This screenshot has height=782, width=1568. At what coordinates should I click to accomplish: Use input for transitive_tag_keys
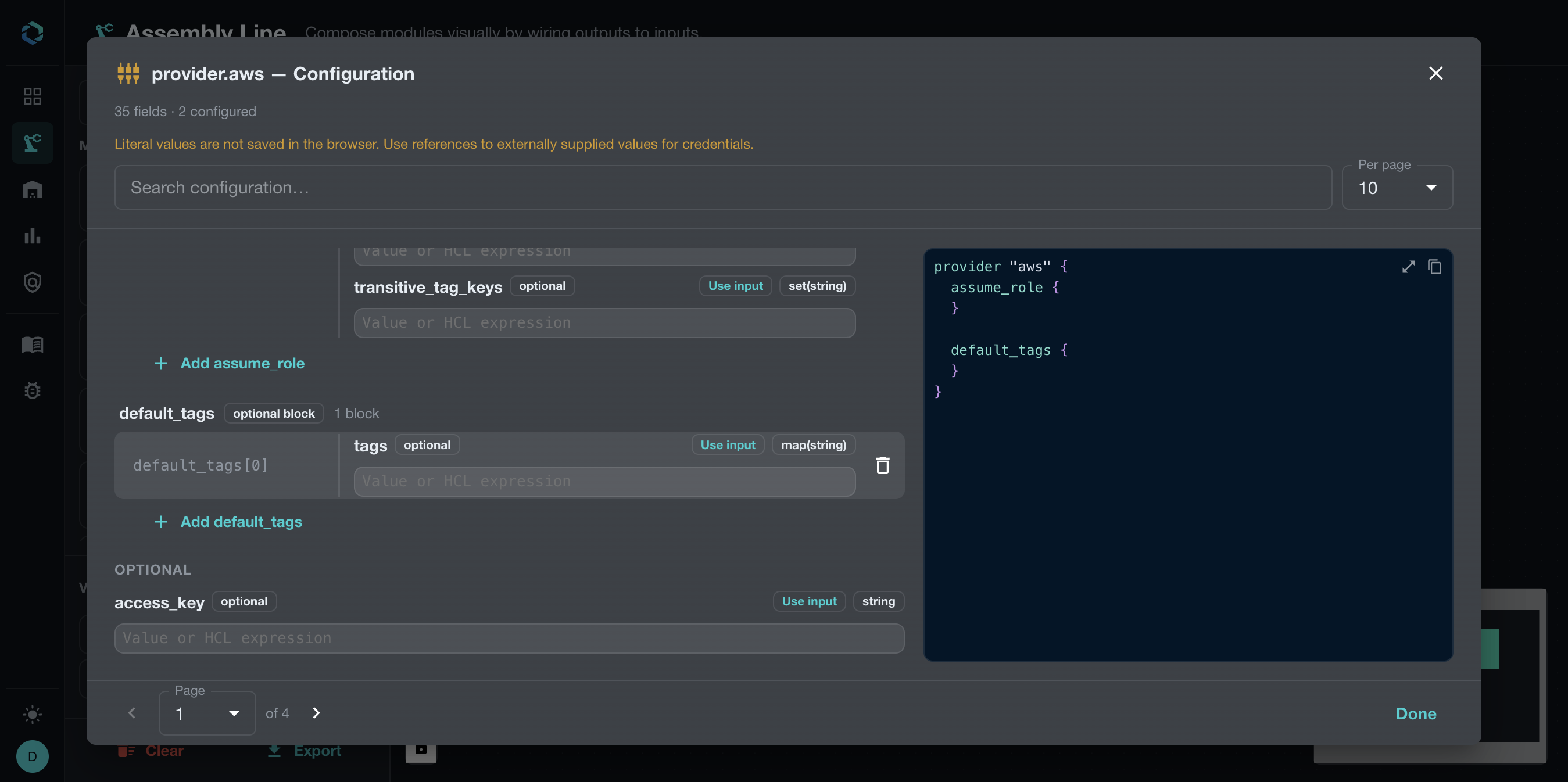(735, 286)
